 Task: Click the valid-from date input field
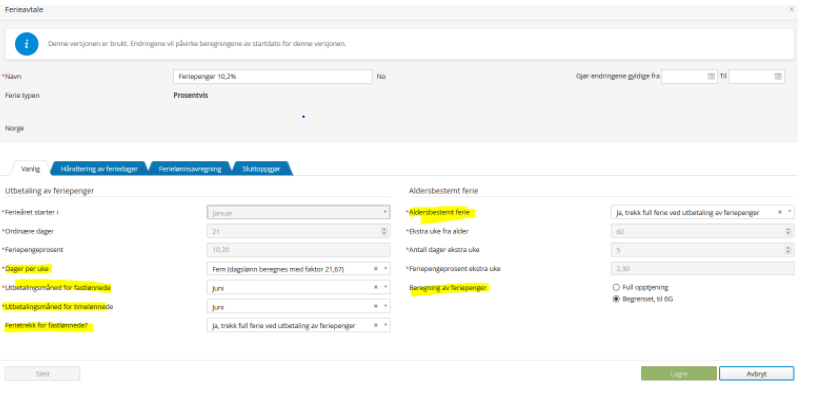pyautogui.click(x=690, y=76)
